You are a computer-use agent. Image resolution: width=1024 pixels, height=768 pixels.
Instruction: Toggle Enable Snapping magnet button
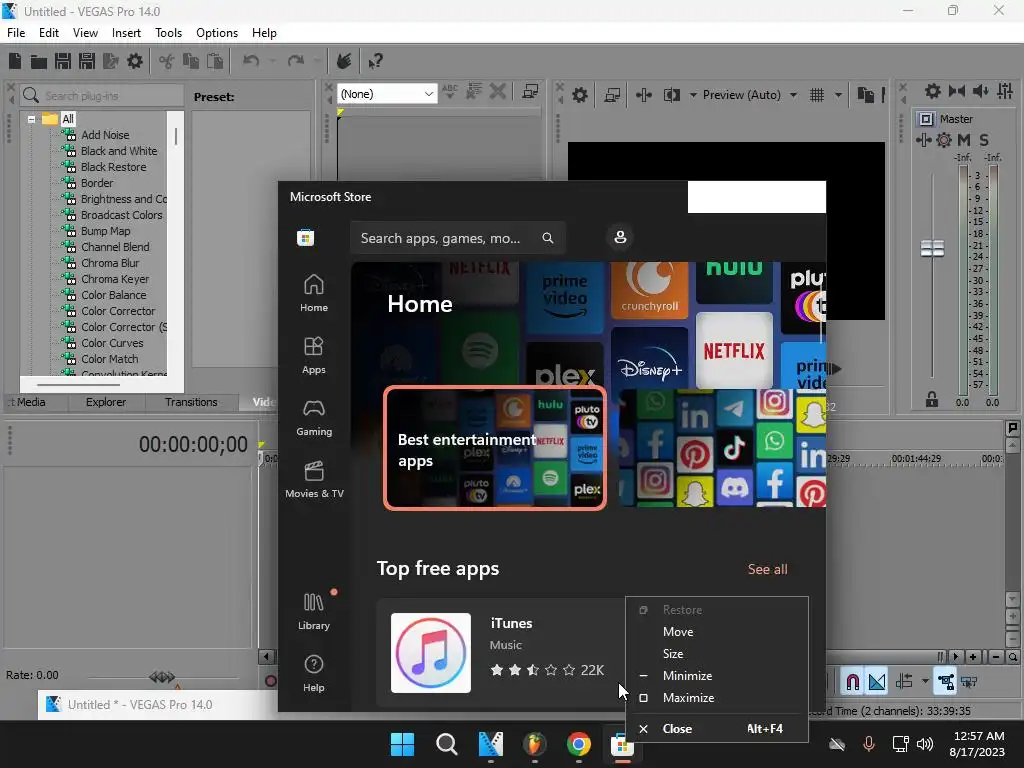(853, 682)
